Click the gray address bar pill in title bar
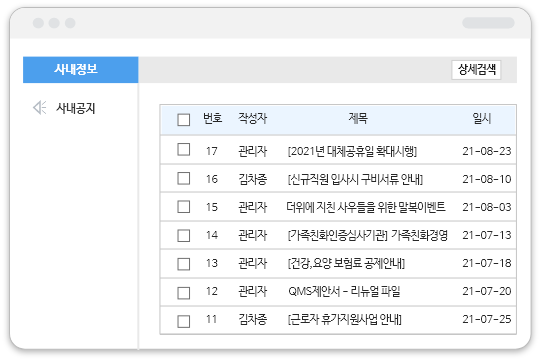The image size is (541, 361). (488, 23)
